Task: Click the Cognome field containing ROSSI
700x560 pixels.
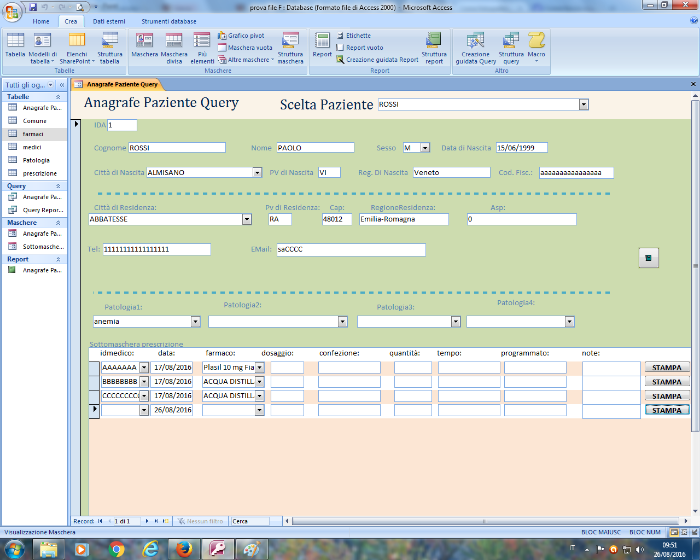Action: [177, 148]
